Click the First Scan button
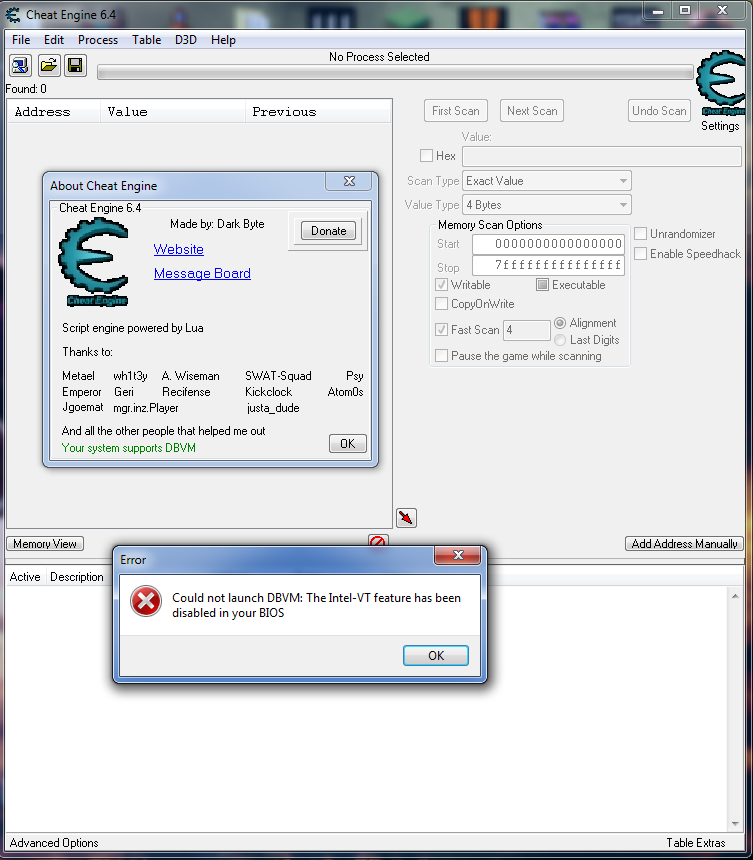Image resolution: width=753 pixels, height=860 pixels. click(456, 111)
